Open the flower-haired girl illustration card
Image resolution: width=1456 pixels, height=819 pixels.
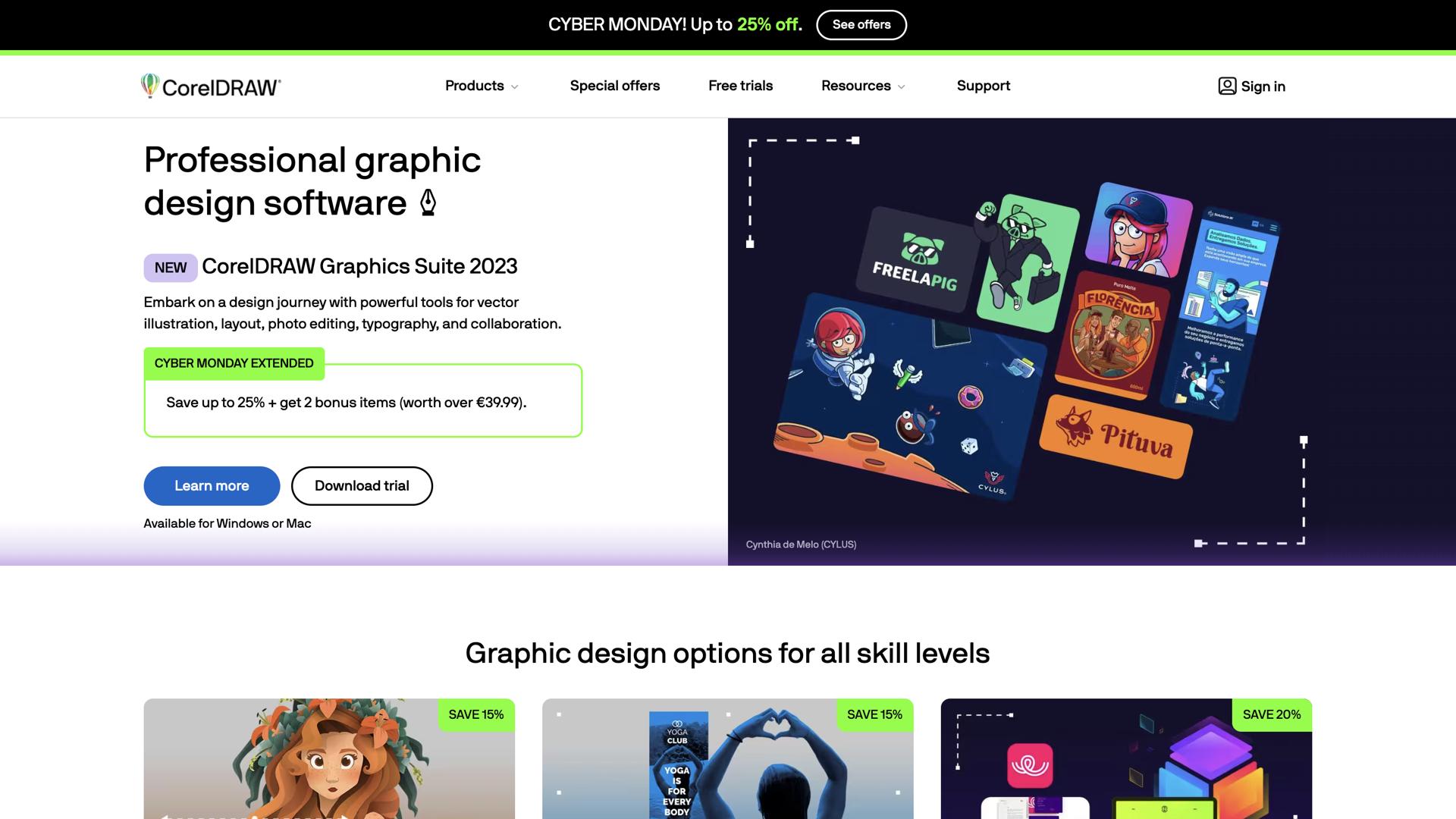coord(329,758)
